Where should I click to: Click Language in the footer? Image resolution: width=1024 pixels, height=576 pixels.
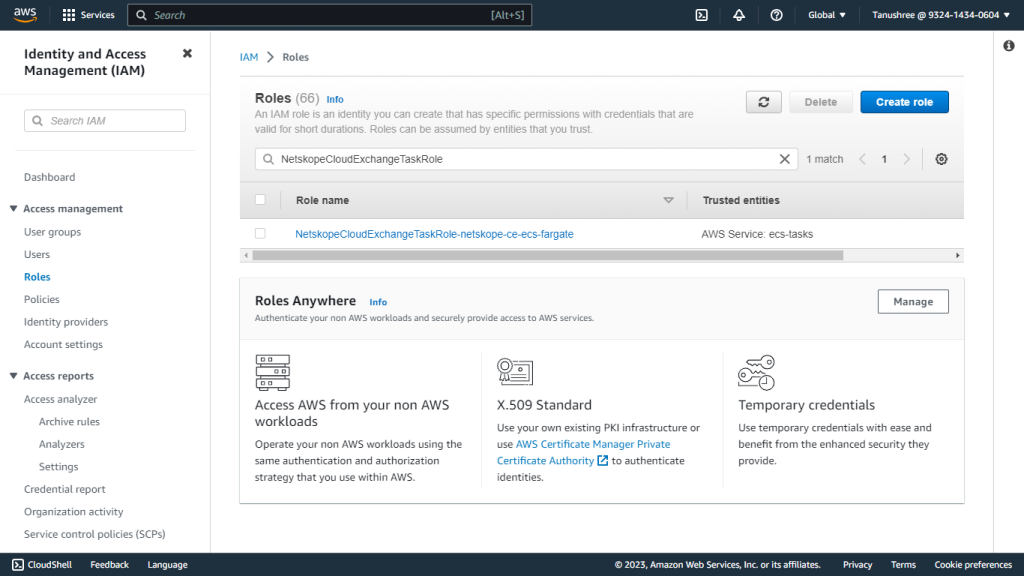(x=167, y=565)
